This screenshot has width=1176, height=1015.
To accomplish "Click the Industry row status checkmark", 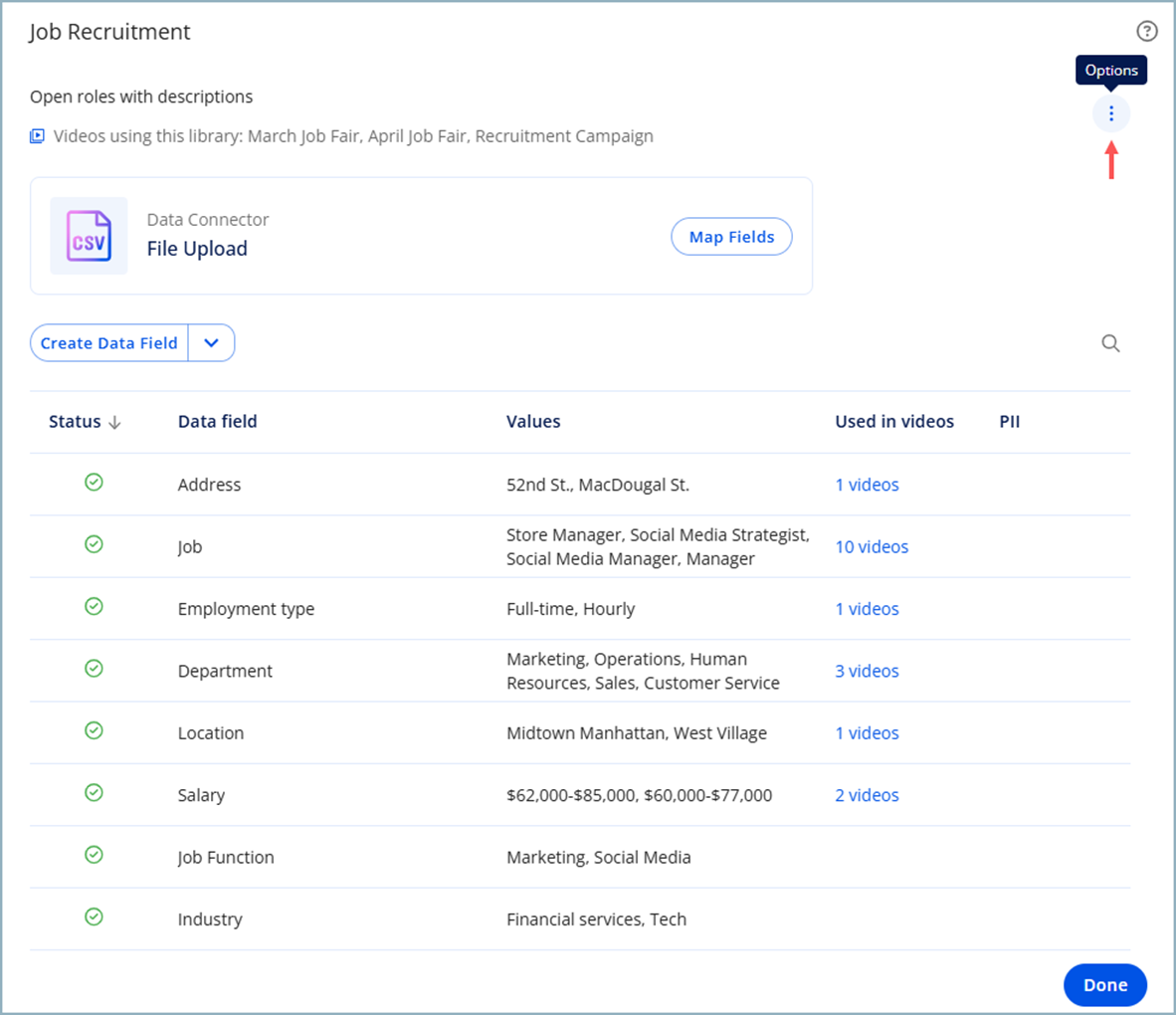I will (x=94, y=916).
